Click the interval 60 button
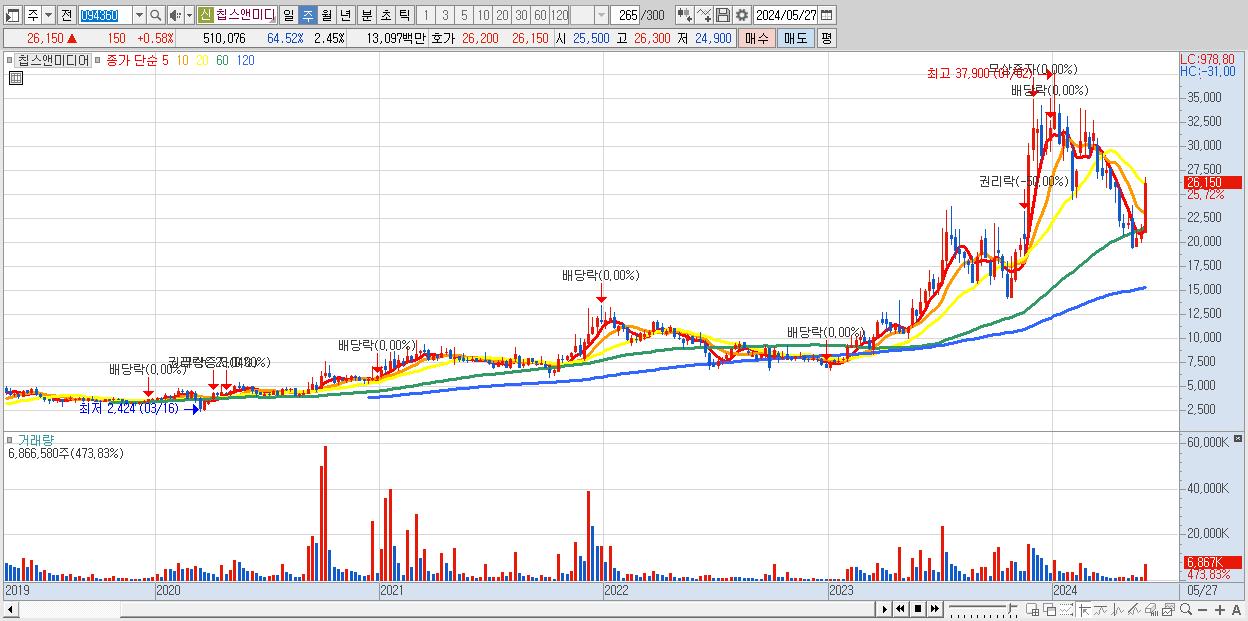Image resolution: width=1248 pixels, height=621 pixels. 540,15
